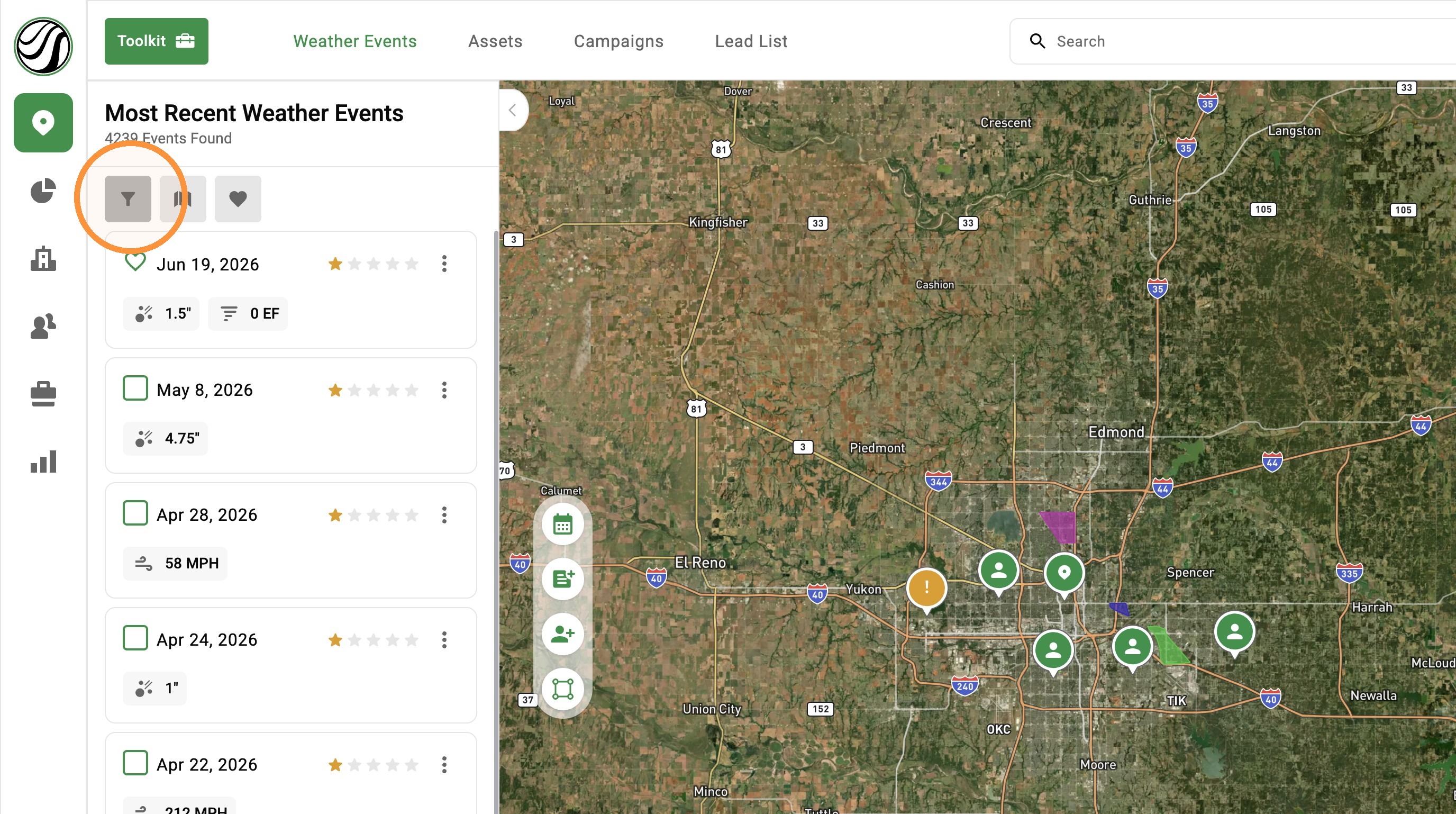Viewport: 1456px width, 814px height.
Task: Switch to the Assets tab
Action: 495,41
